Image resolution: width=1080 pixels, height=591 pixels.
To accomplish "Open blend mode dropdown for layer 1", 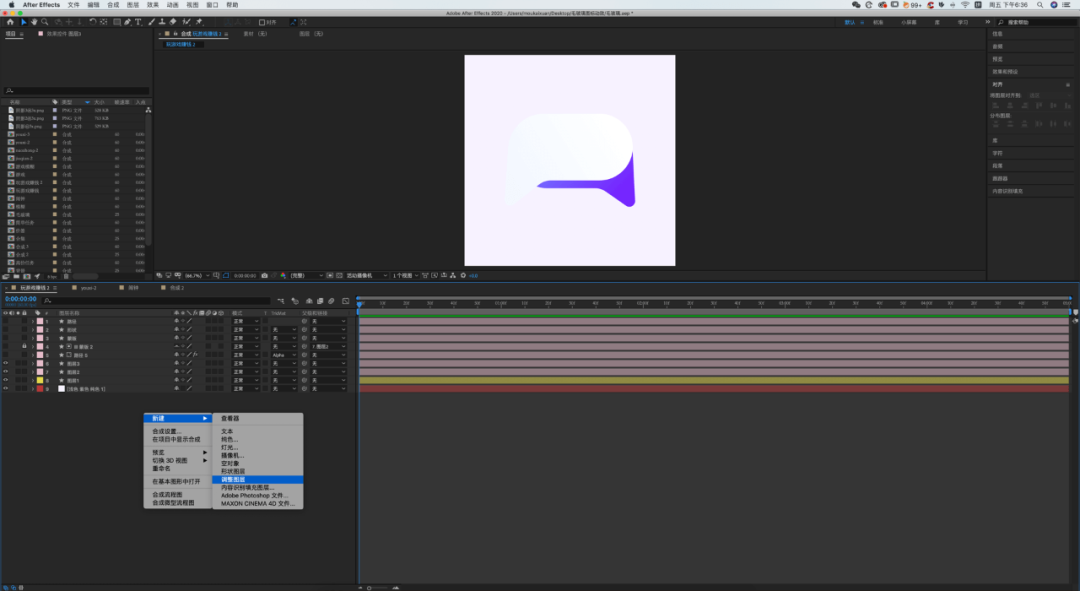I will pos(246,321).
